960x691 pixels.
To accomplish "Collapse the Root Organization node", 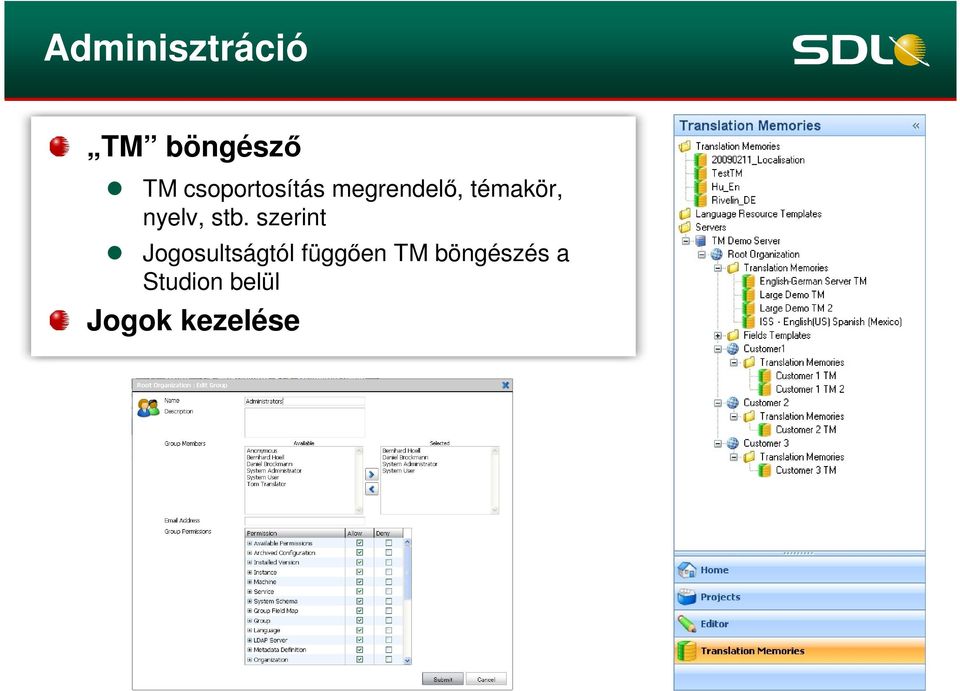I will [702, 254].
